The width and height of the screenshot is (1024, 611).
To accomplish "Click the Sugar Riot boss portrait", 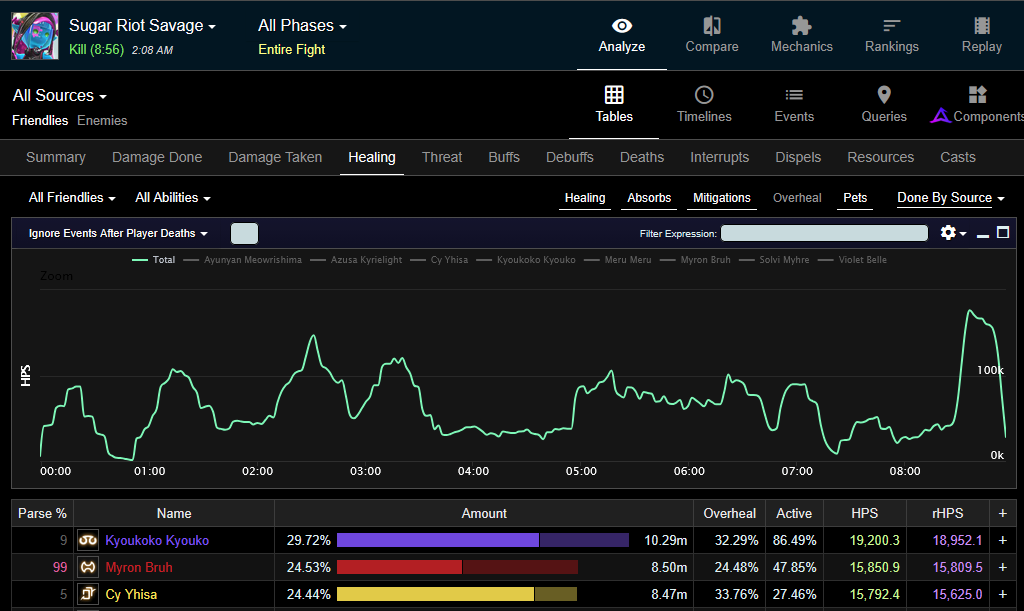I will pos(35,36).
